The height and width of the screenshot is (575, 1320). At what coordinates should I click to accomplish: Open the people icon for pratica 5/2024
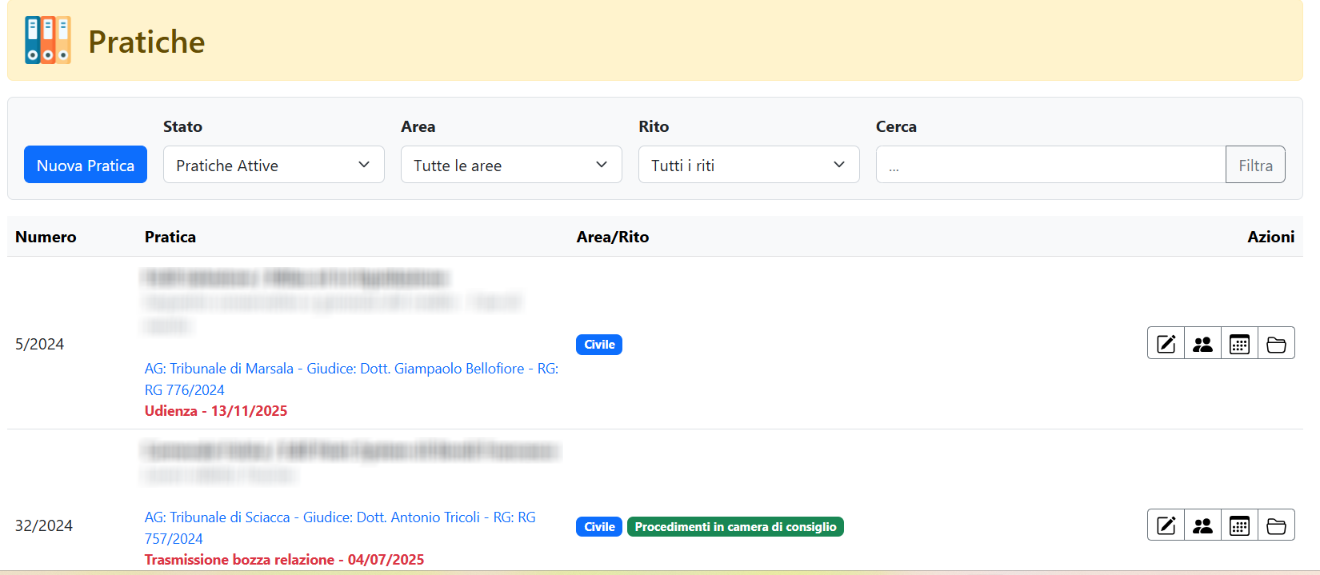pyautogui.click(x=1203, y=344)
